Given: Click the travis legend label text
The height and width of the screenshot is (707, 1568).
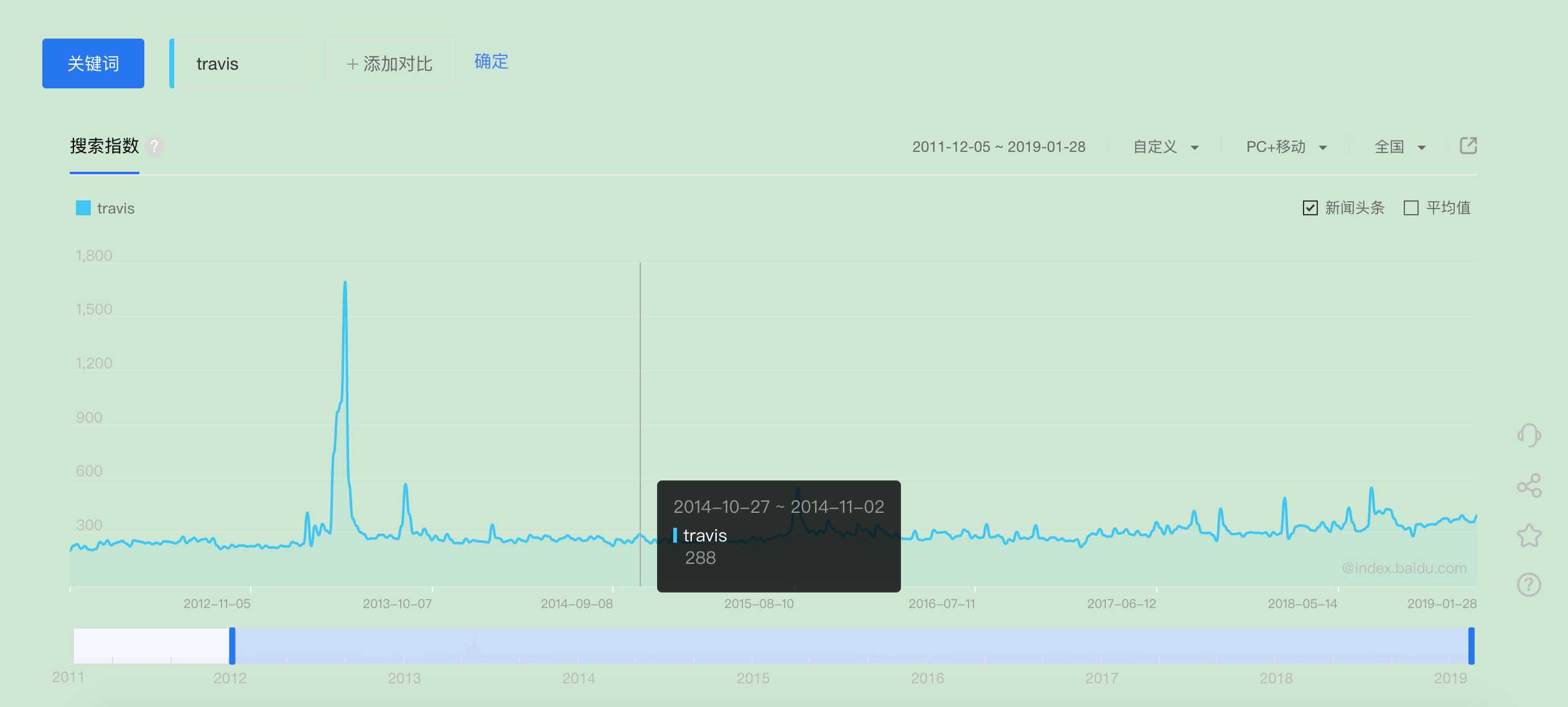Looking at the screenshot, I should 116,208.
